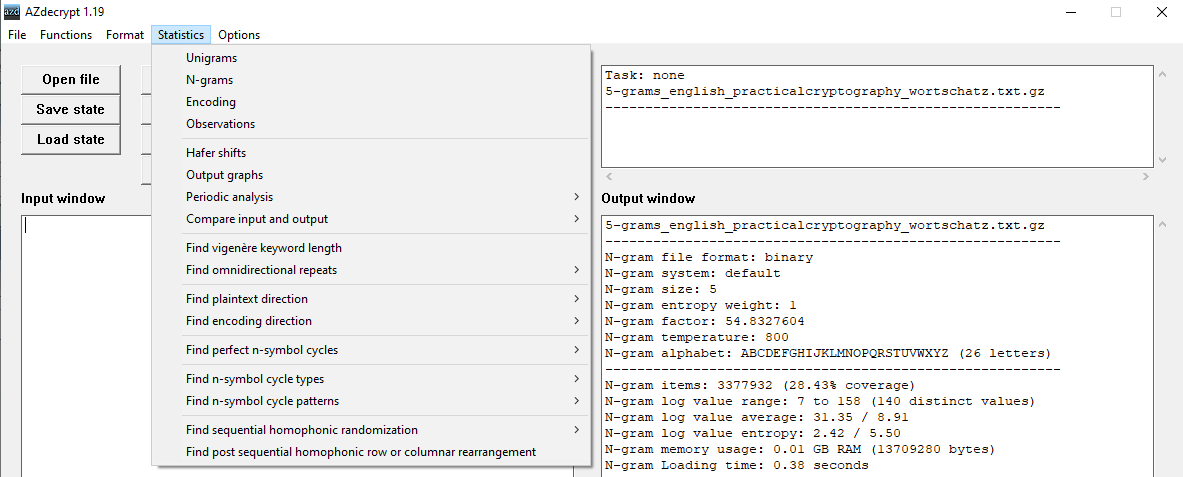Select N-grams menu entry
The height and width of the screenshot is (477, 1183).
(370, 80)
